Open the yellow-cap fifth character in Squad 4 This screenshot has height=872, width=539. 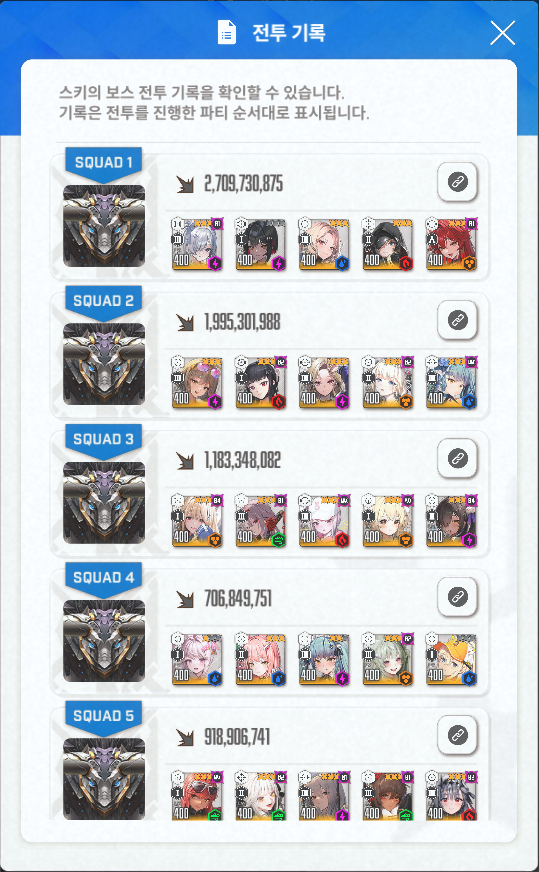coord(451,659)
